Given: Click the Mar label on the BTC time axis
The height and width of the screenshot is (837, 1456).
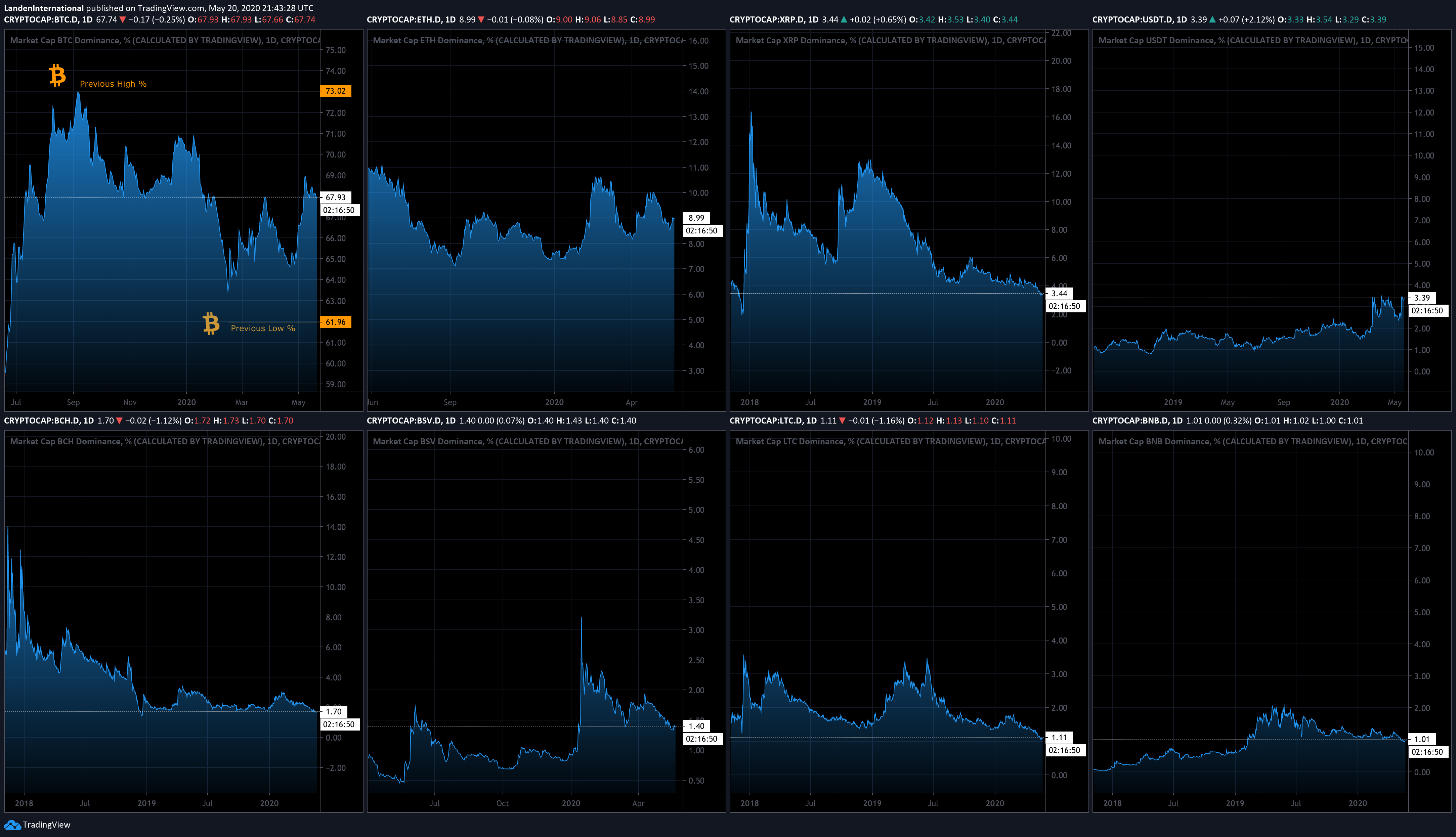Looking at the screenshot, I should click(x=242, y=402).
